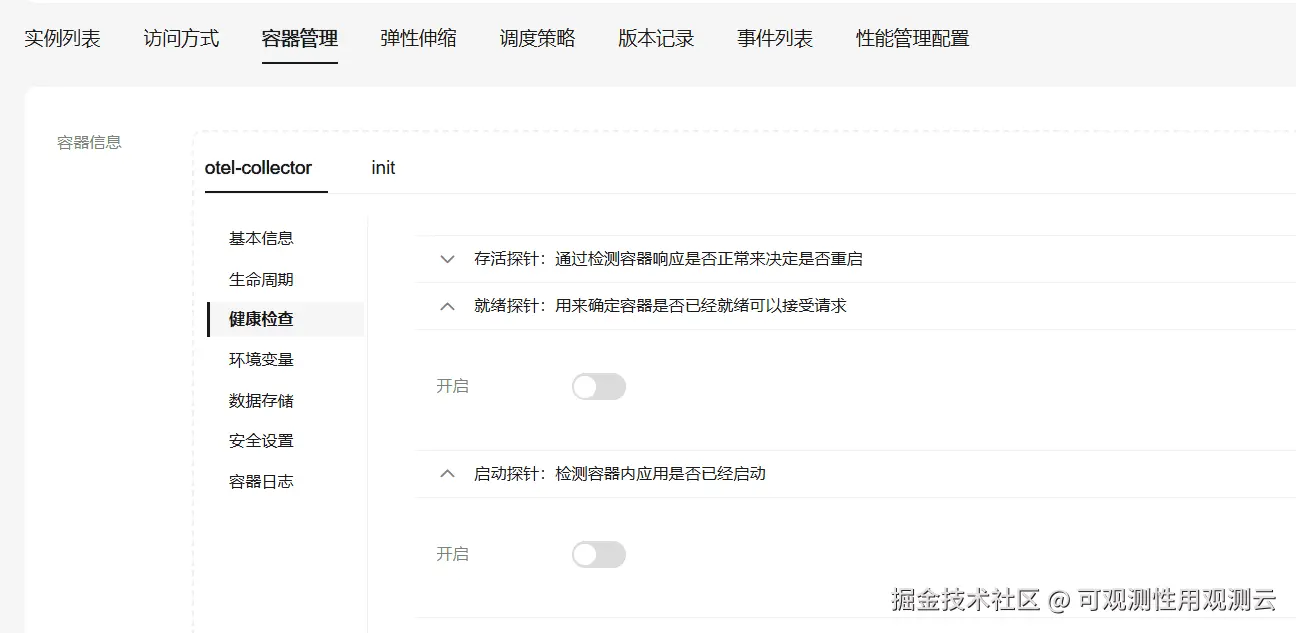This screenshot has height=633, width=1296.
Task: Open the 事件列表 tab
Action: coord(775,39)
